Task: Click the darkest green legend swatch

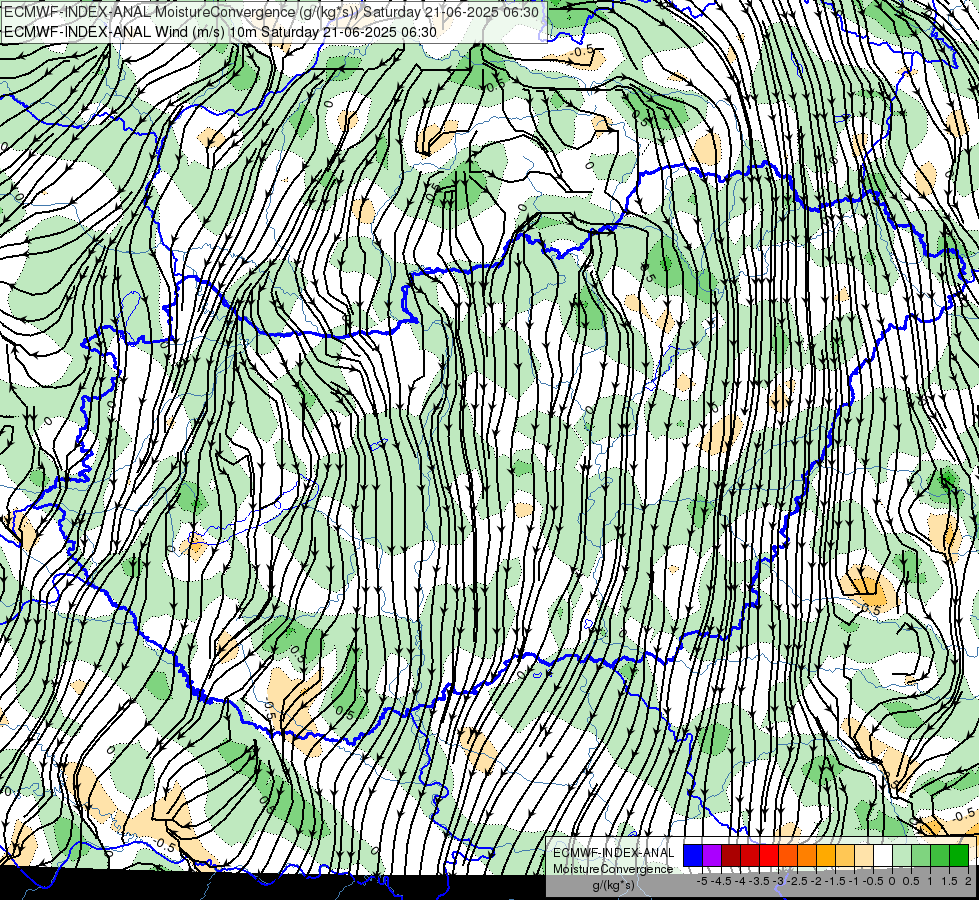Action: 959,855
